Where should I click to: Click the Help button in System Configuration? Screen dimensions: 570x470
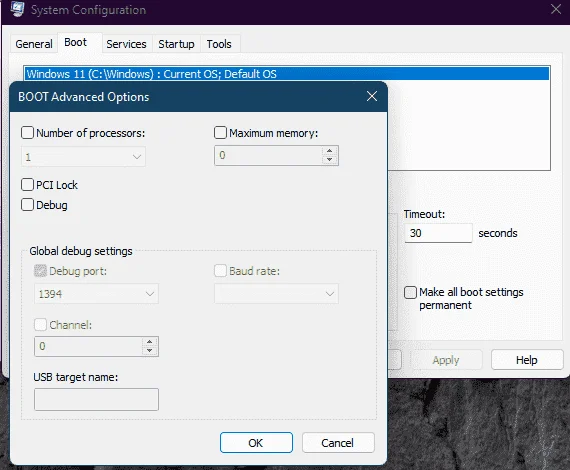527,360
